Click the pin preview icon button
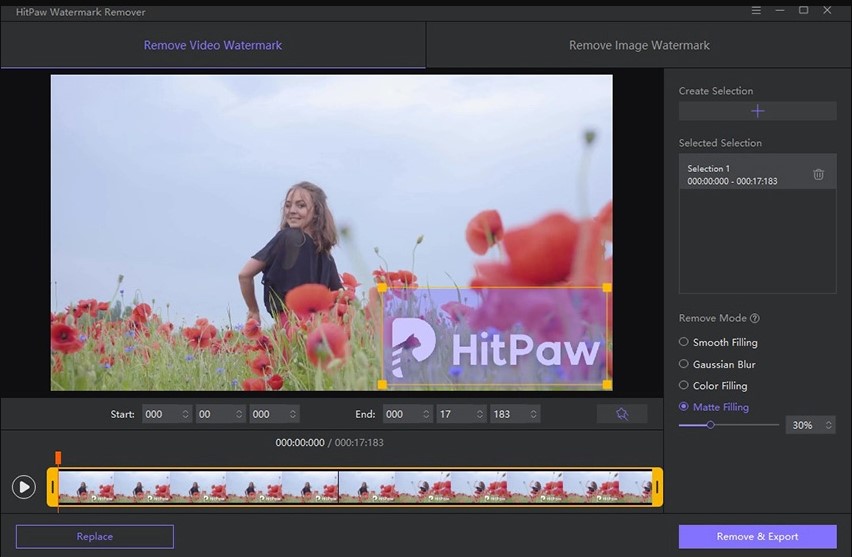The width and height of the screenshot is (852, 557). click(622, 414)
